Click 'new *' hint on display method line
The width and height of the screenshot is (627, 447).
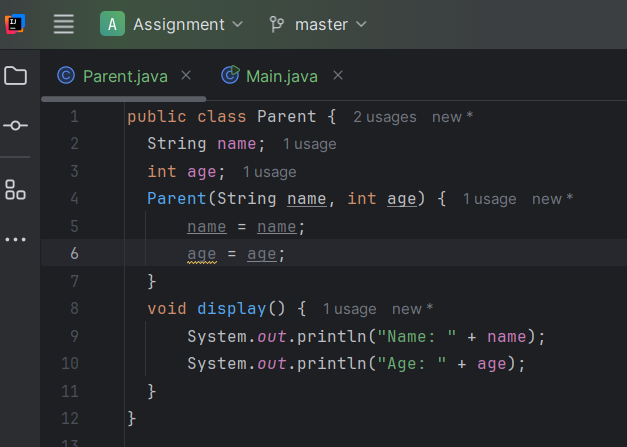pos(412,309)
